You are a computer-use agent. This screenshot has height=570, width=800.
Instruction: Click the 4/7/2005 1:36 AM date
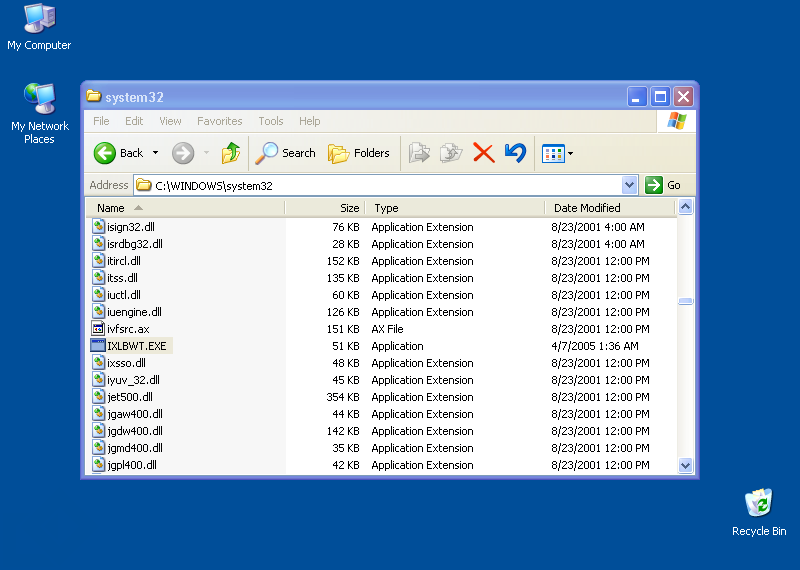pyautogui.click(x=594, y=346)
